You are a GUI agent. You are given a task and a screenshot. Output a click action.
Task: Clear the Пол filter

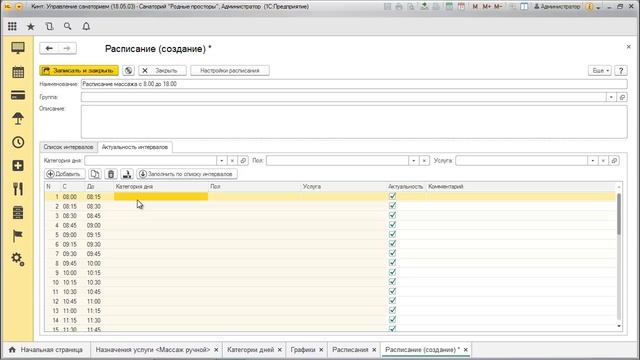[x=424, y=161]
